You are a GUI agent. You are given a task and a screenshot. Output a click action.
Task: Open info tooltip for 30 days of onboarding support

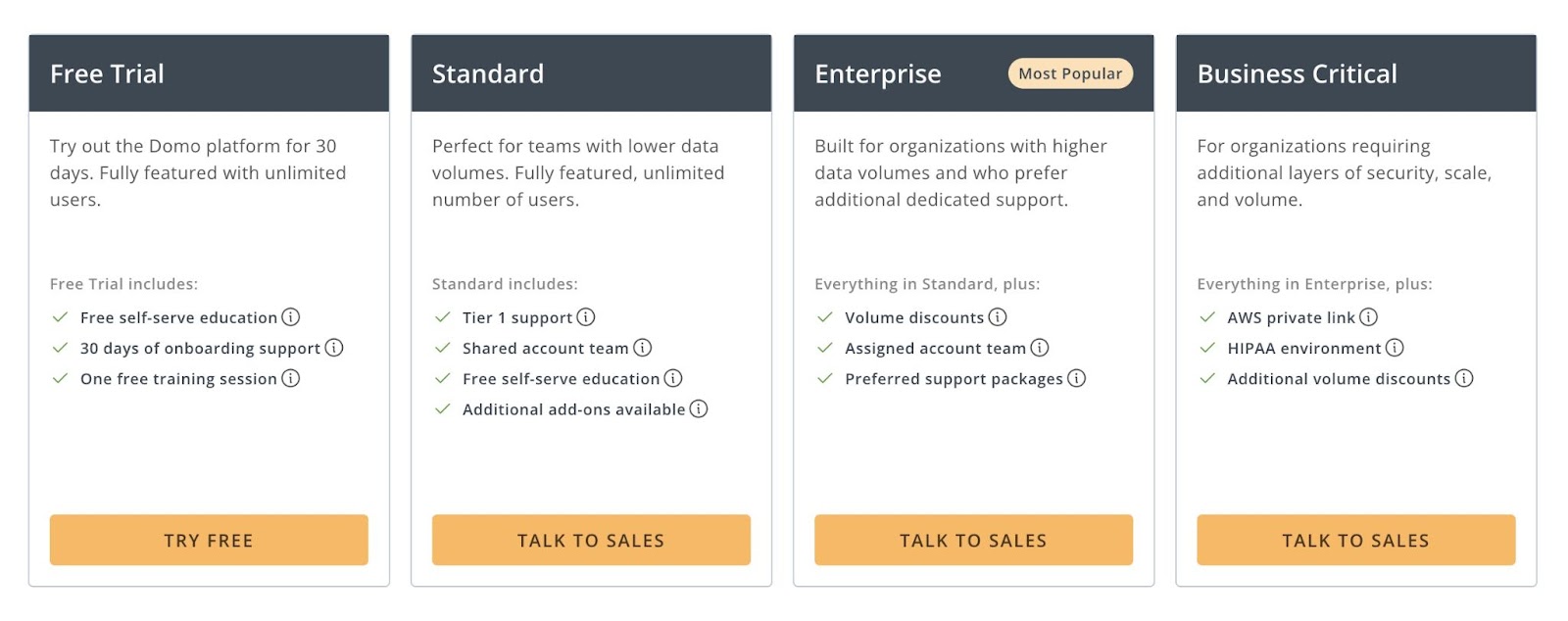click(334, 348)
